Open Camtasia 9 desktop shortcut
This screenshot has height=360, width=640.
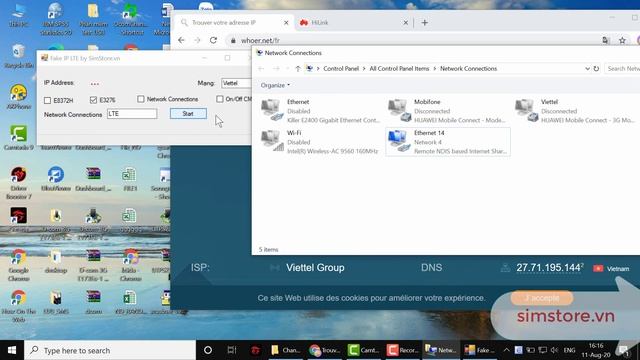(x=18, y=138)
